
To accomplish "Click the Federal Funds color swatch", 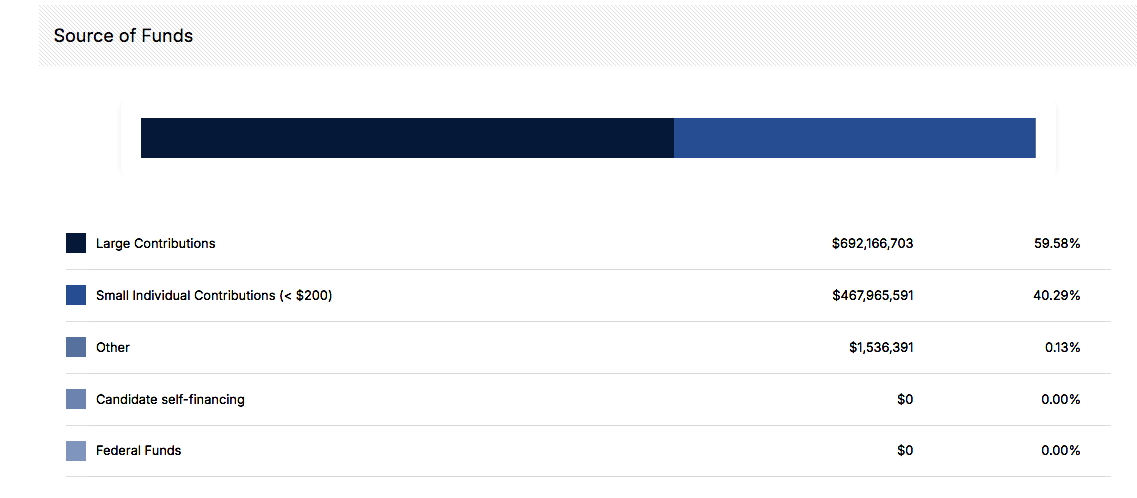I will (75, 451).
